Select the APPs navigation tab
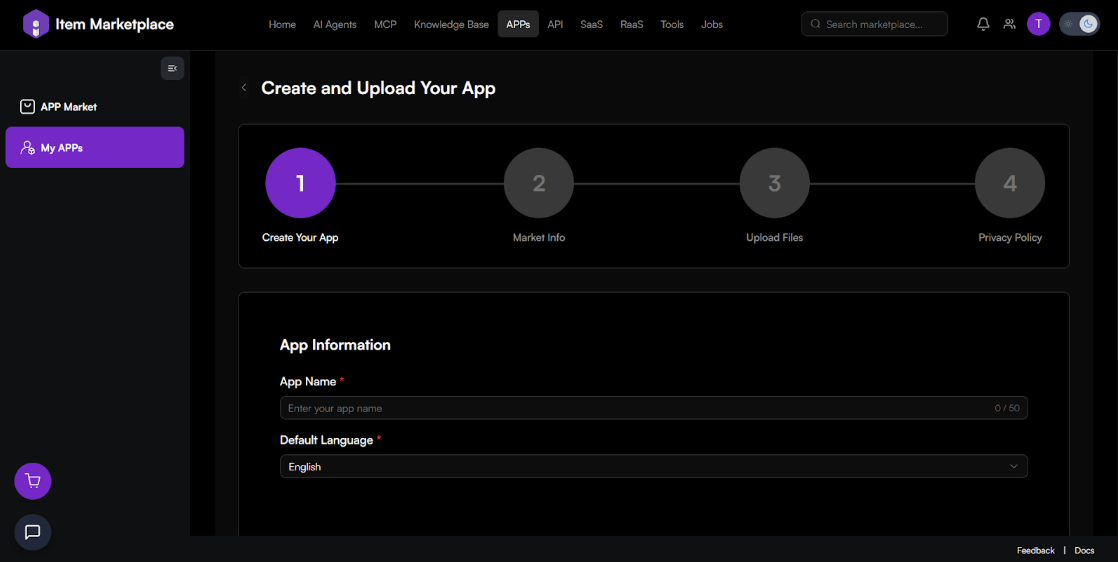This screenshot has height=562, width=1118. click(518, 24)
